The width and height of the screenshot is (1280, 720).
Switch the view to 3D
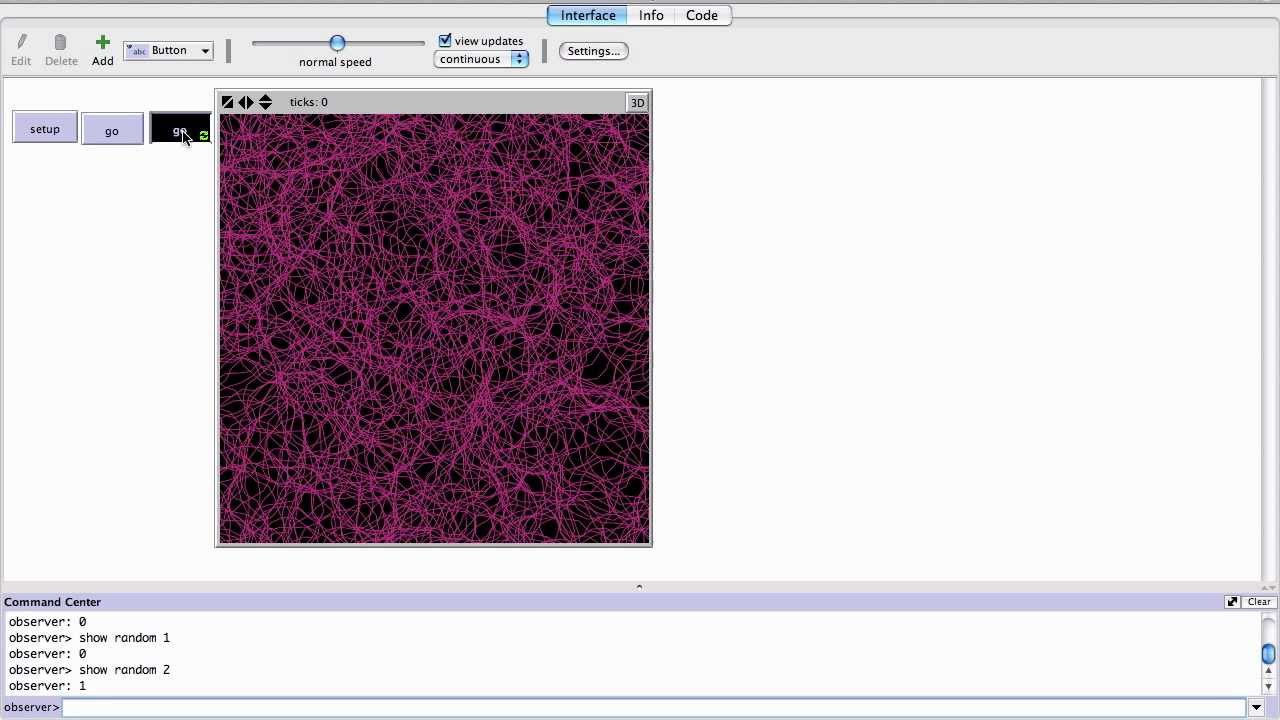pos(637,102)
